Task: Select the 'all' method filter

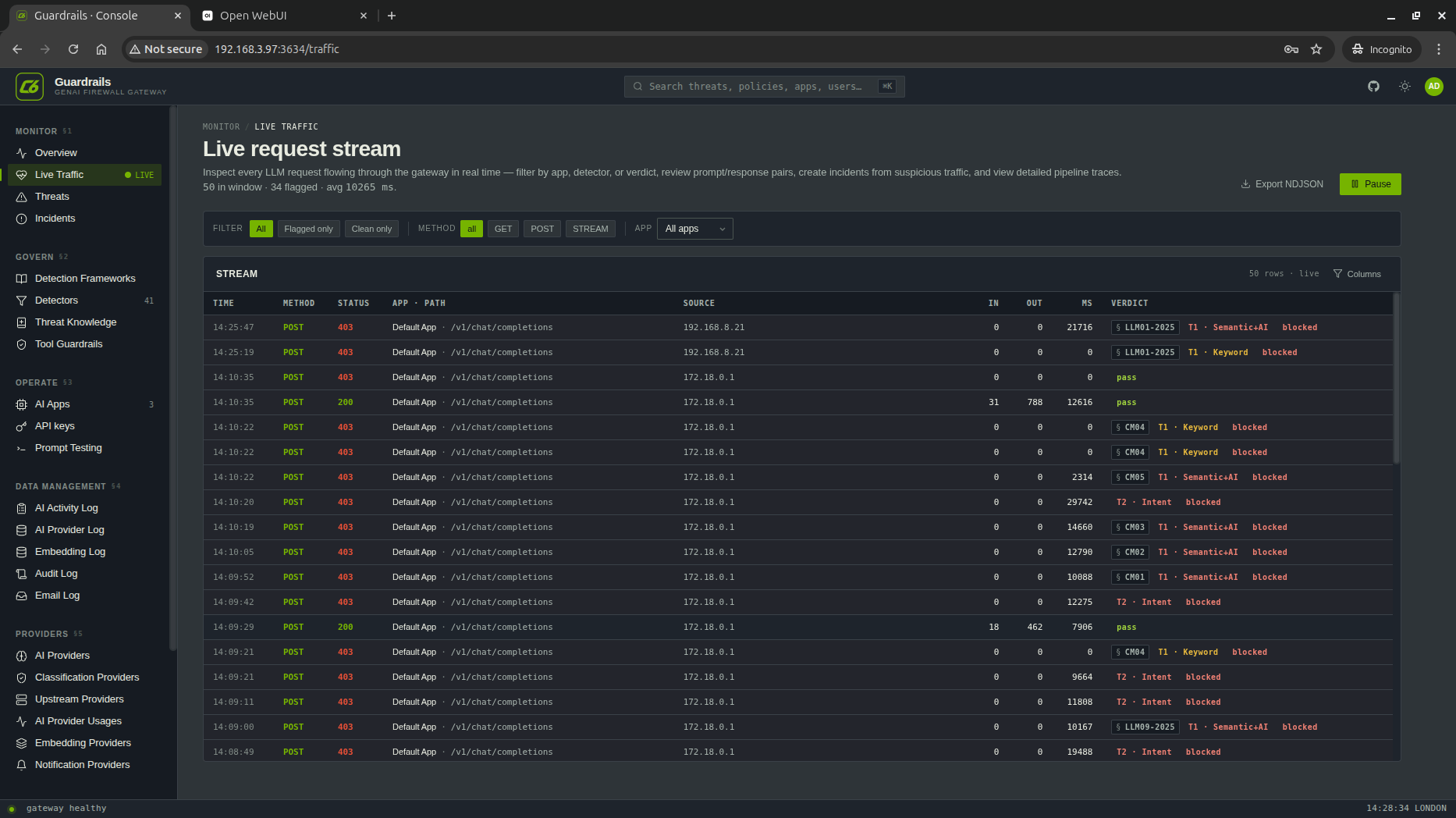Action: coord(471,229)
